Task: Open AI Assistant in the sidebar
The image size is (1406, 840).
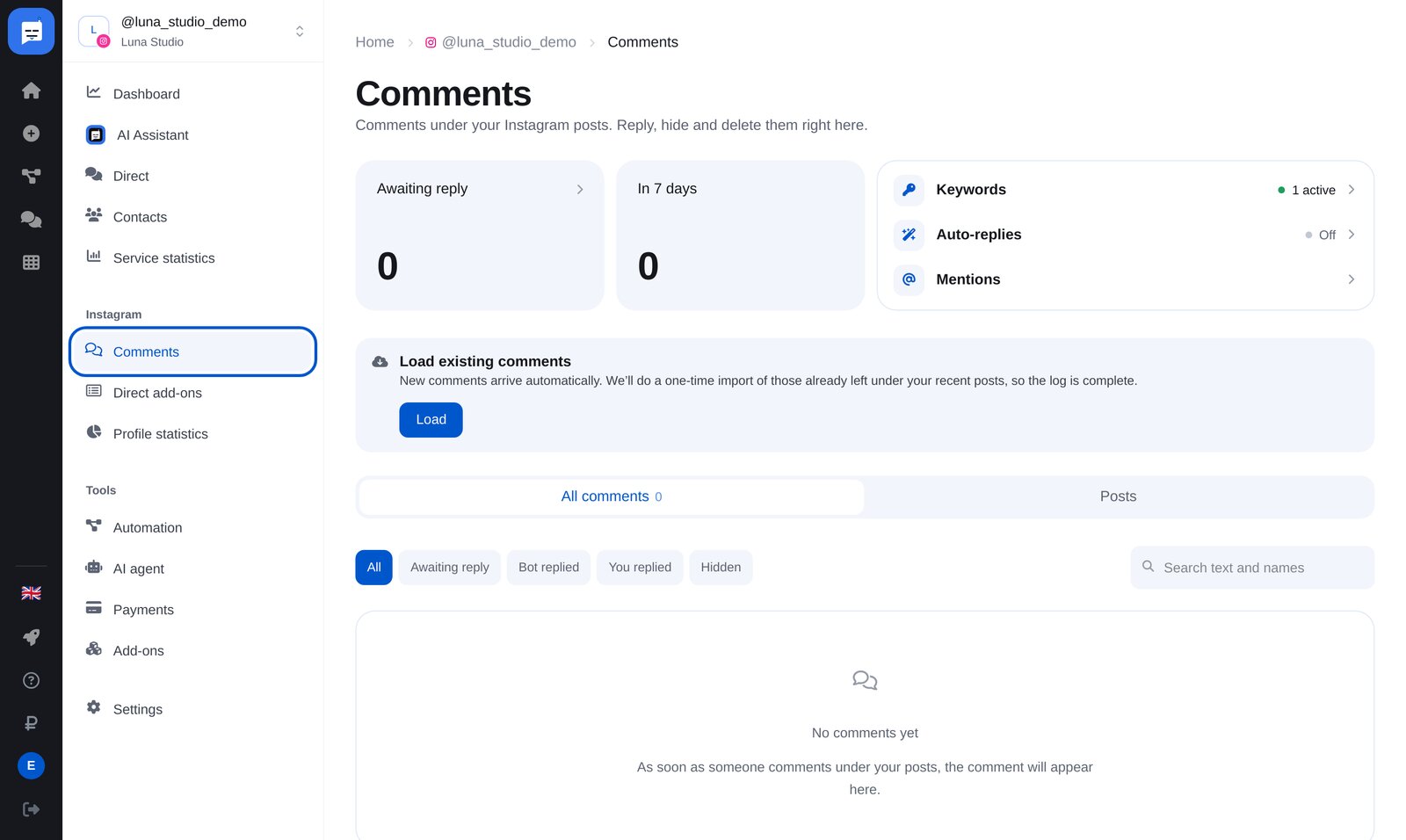Action: 192,134
